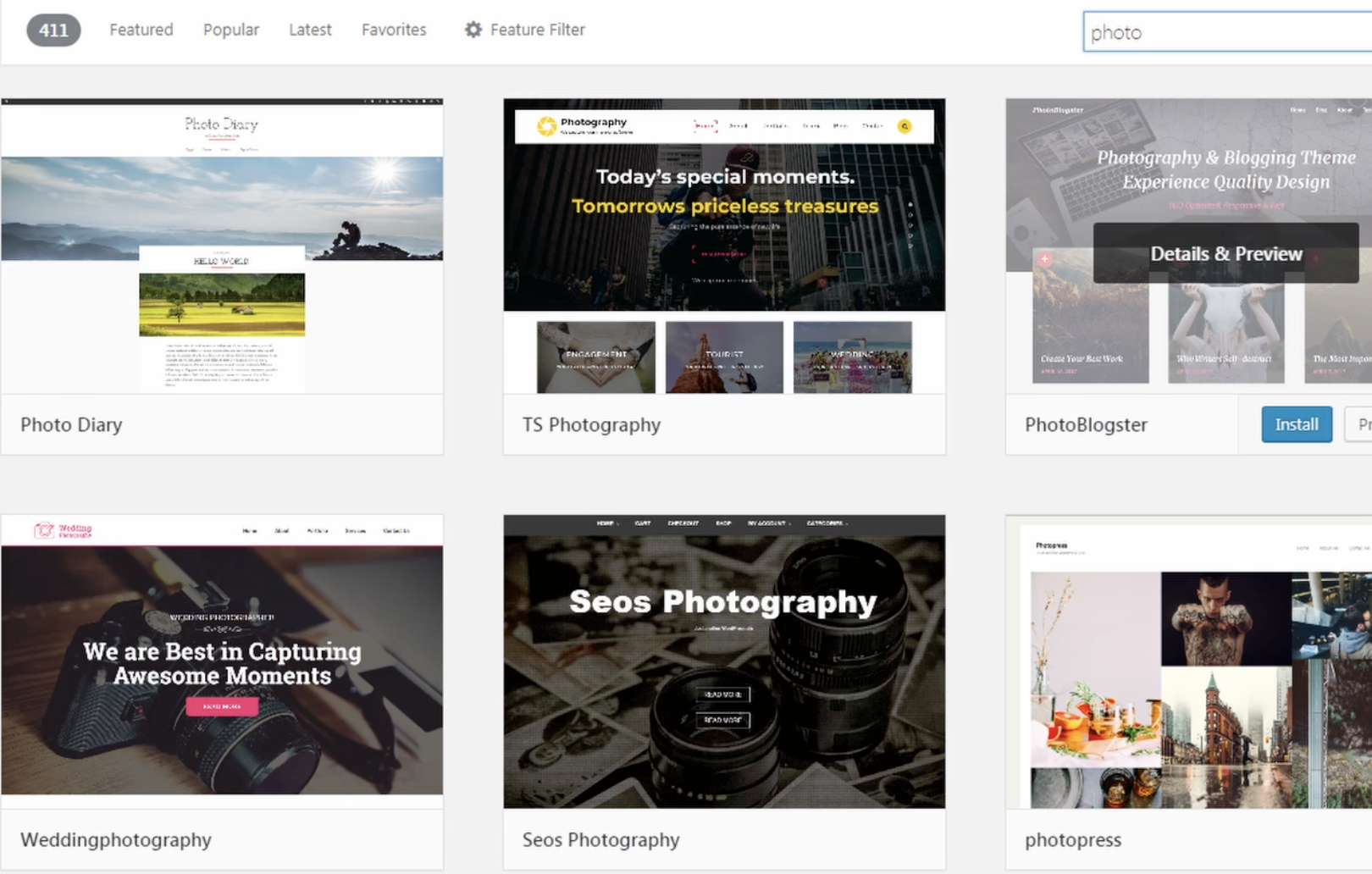Click Details & Preview on PhotoBlogster

click(1225, 253)
